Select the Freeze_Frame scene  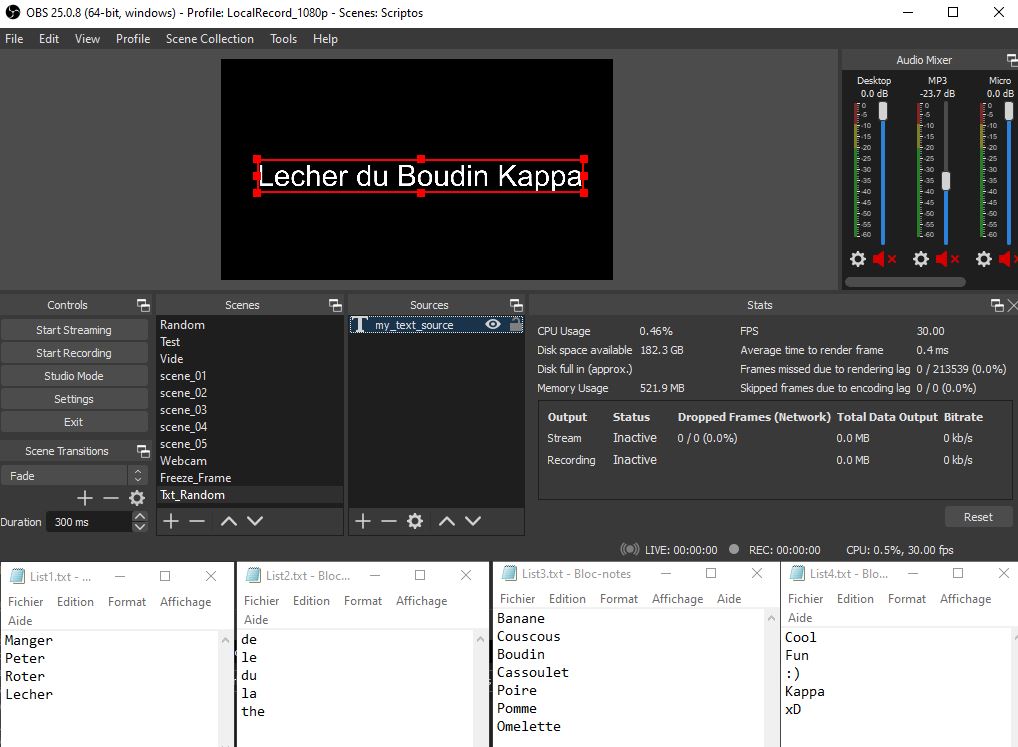coord(249,478)
